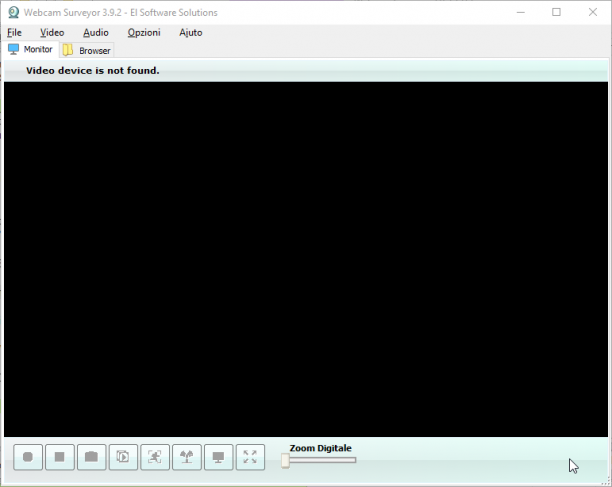Minimize the Webcam Surveyor window
The image size is (612, 487).
[521, 12]
